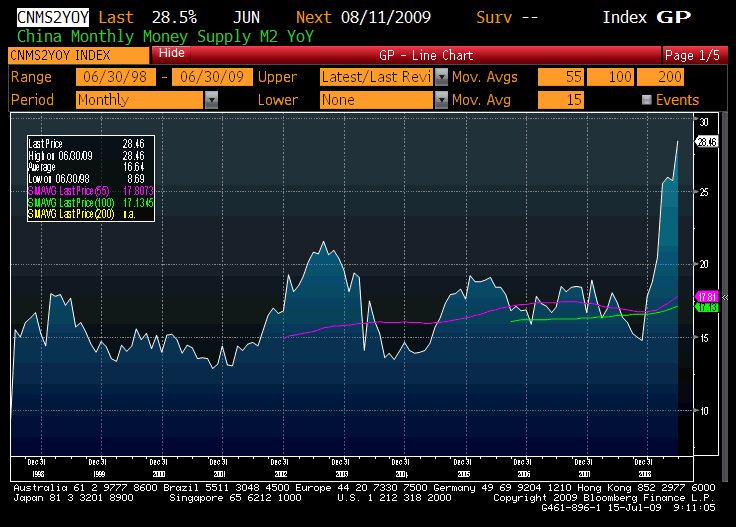Edit the lower Mov. Avg 15 field
The height and width of the screenshot is (527, 736).
pos(561,100)
